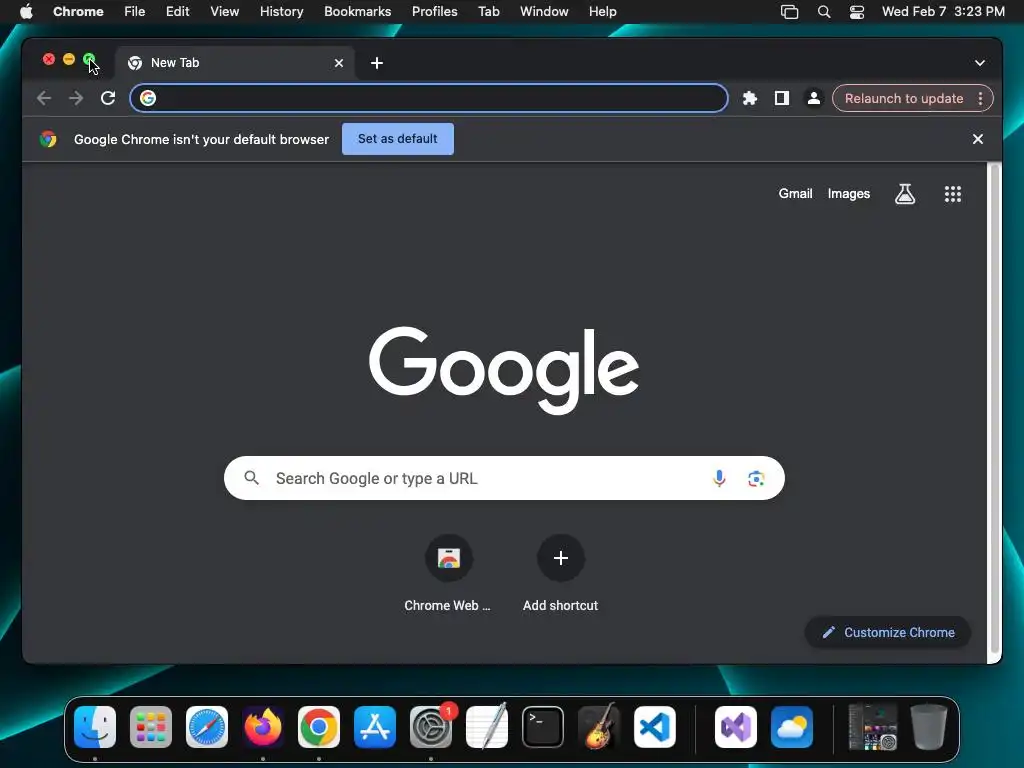Screen dimensions: 1024x768
Task: Open the Help menu
Action: [602, 12]
